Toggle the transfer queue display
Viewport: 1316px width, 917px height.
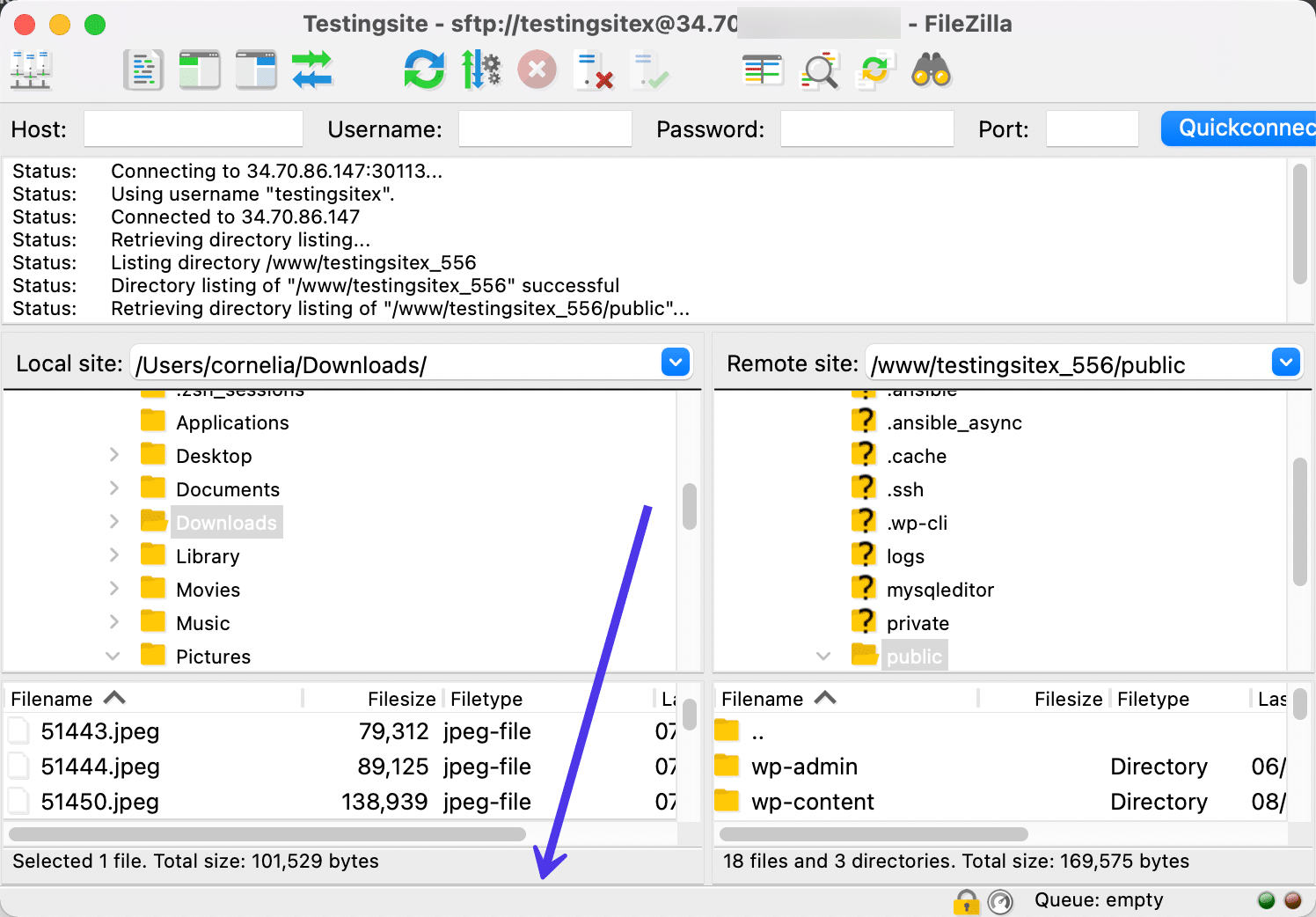[312, 70]
